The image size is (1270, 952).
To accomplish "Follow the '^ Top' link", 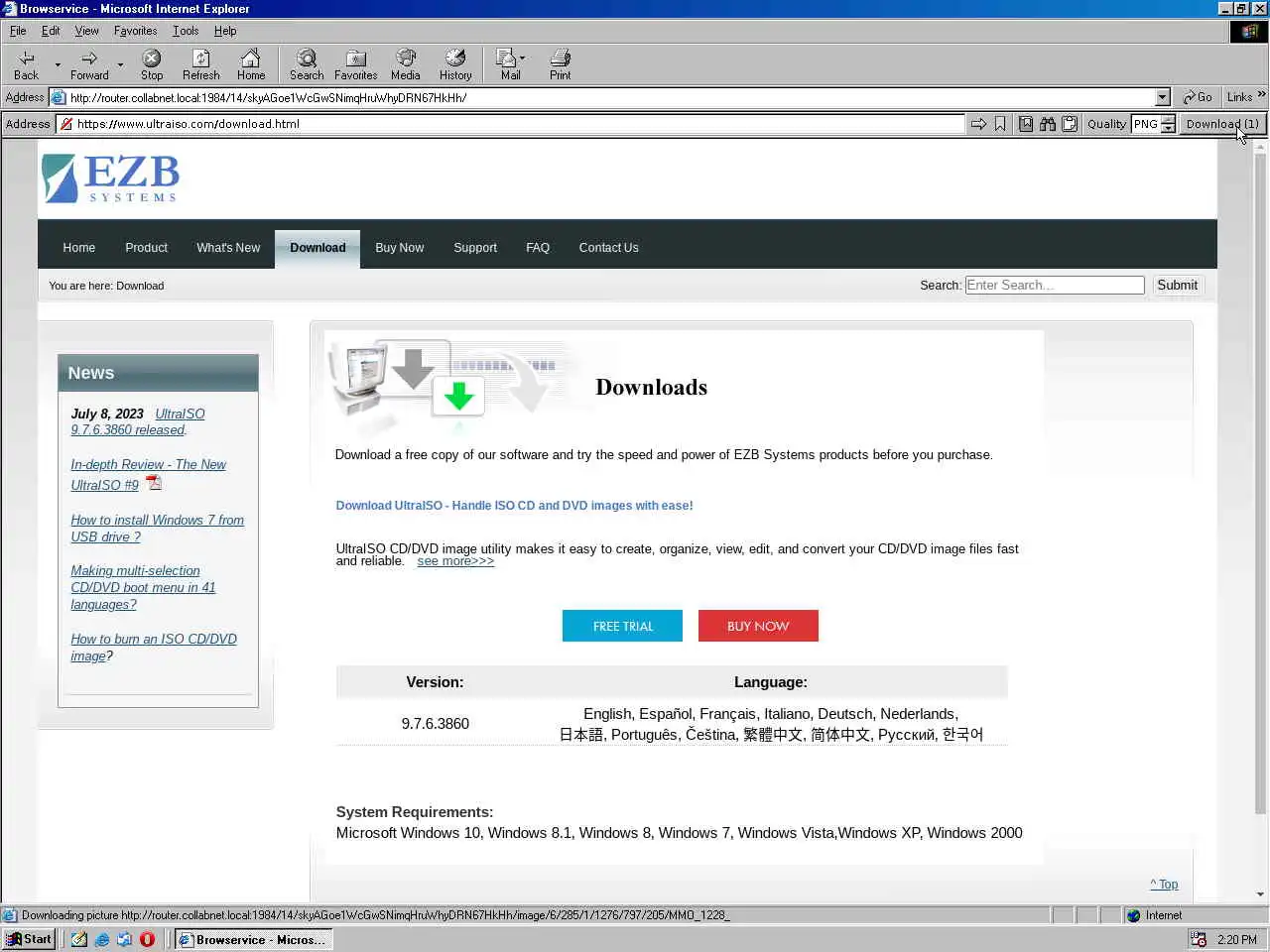I will click(1164, 885).
